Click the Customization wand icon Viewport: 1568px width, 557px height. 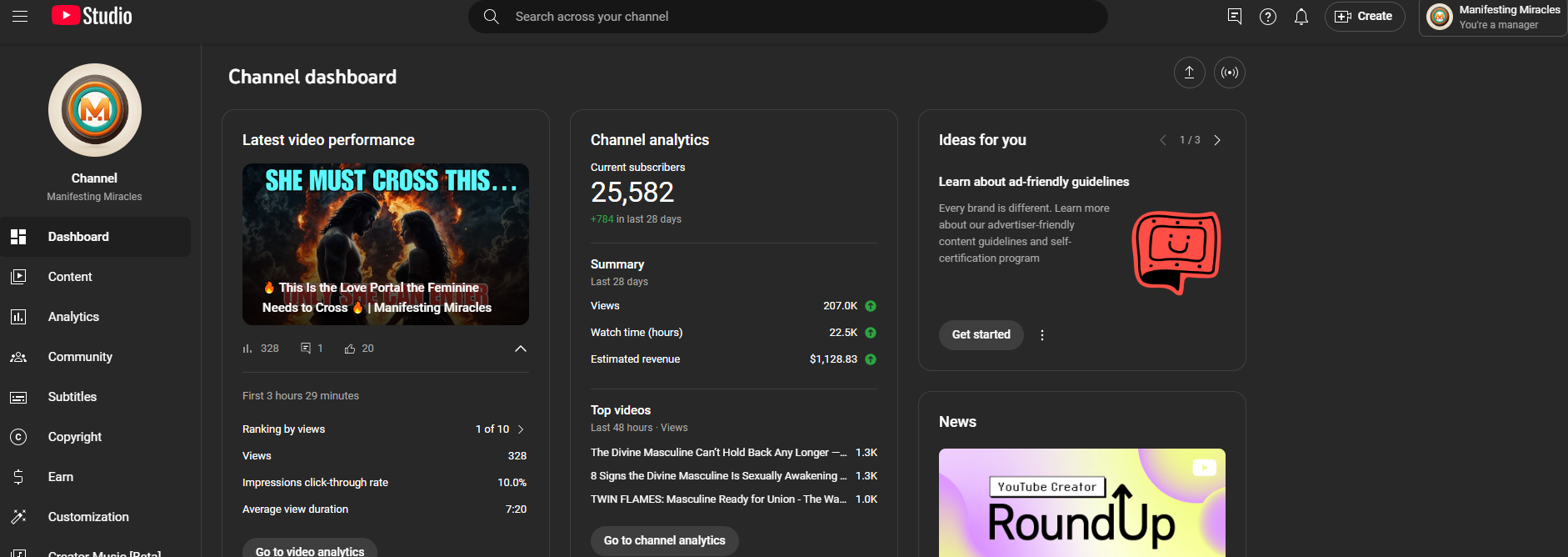click(x=18, y=517)
